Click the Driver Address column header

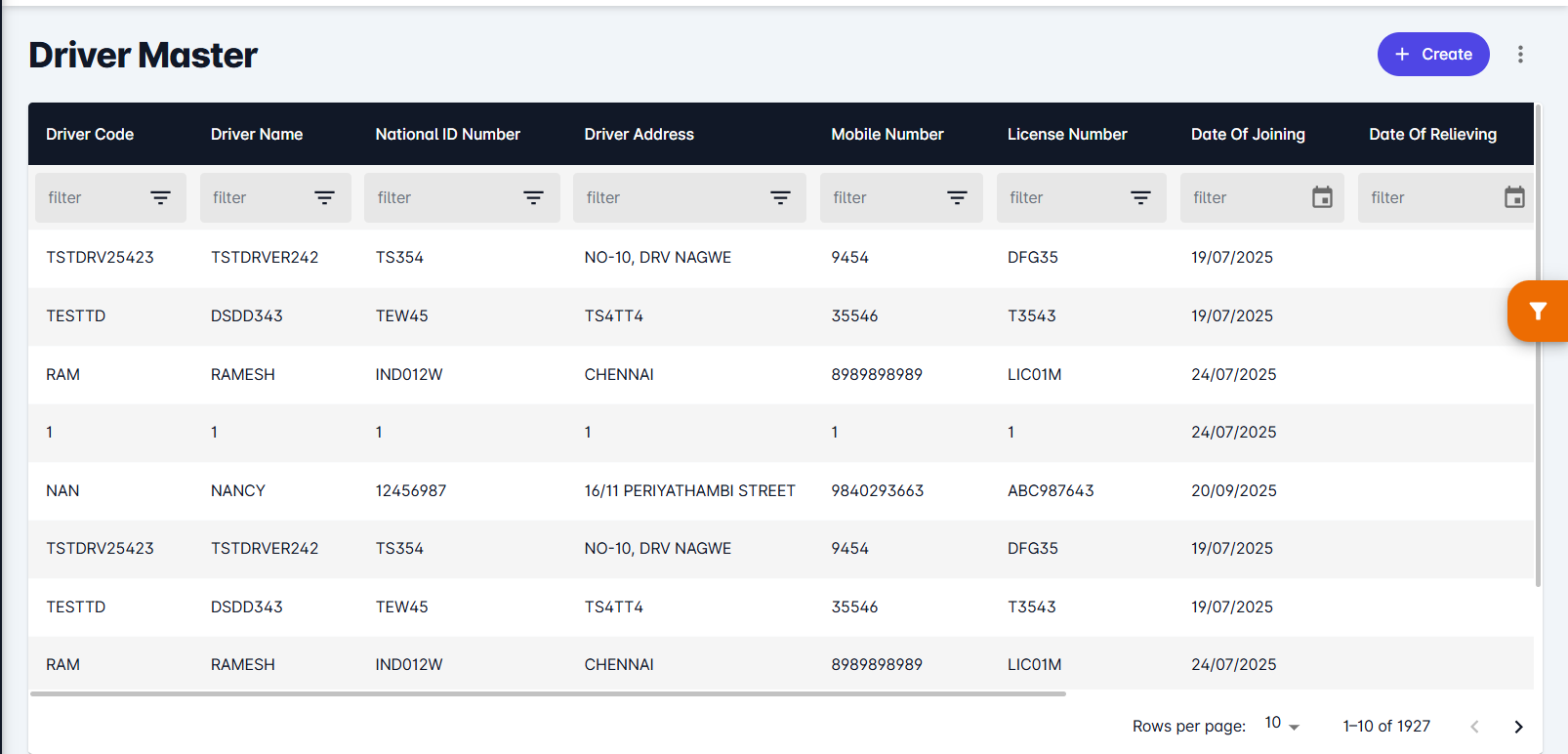pos(640,134)
